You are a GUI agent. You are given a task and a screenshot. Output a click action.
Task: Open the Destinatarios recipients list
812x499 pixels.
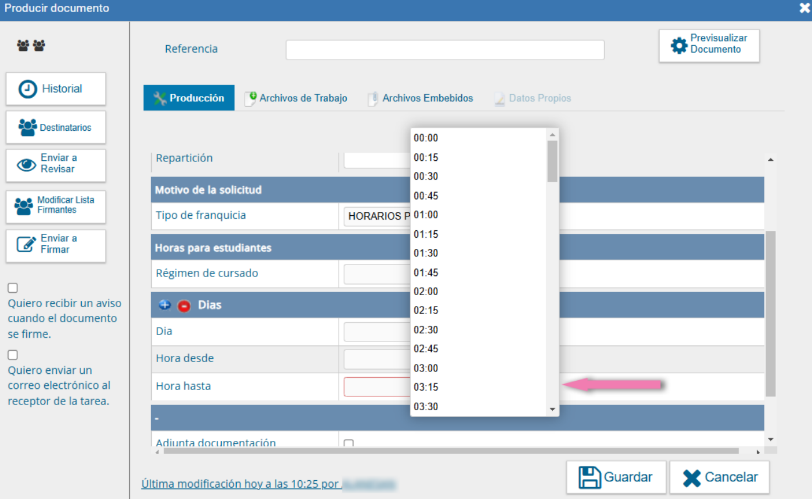click(x=56, y=128)
